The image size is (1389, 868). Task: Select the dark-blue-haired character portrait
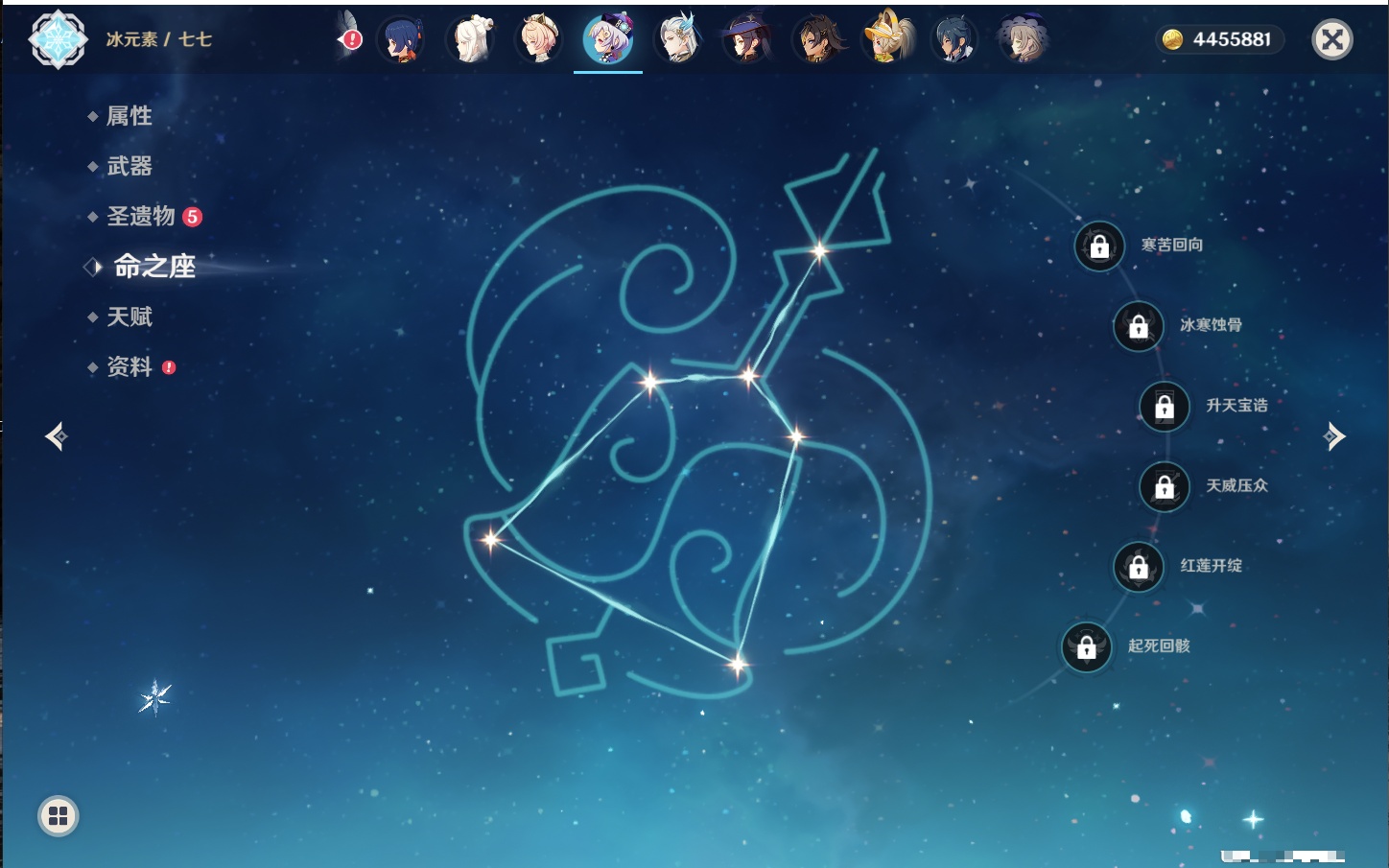coord(402,40)
